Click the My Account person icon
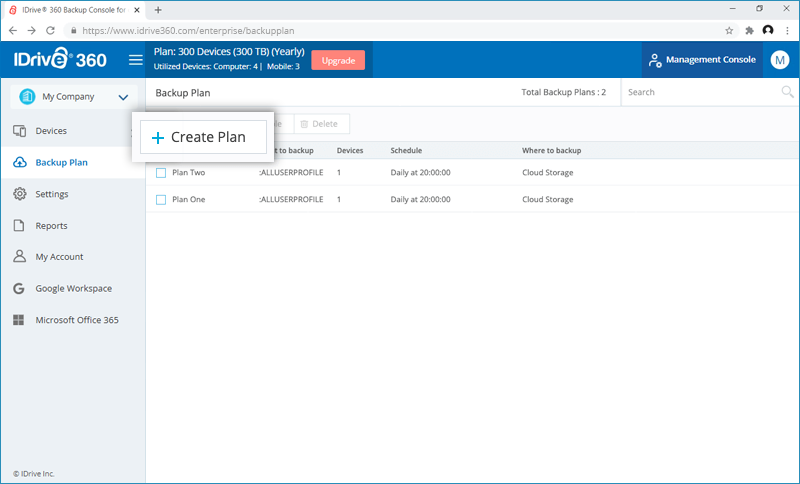The height and width of the screenshot is (484, 800). 19,257
